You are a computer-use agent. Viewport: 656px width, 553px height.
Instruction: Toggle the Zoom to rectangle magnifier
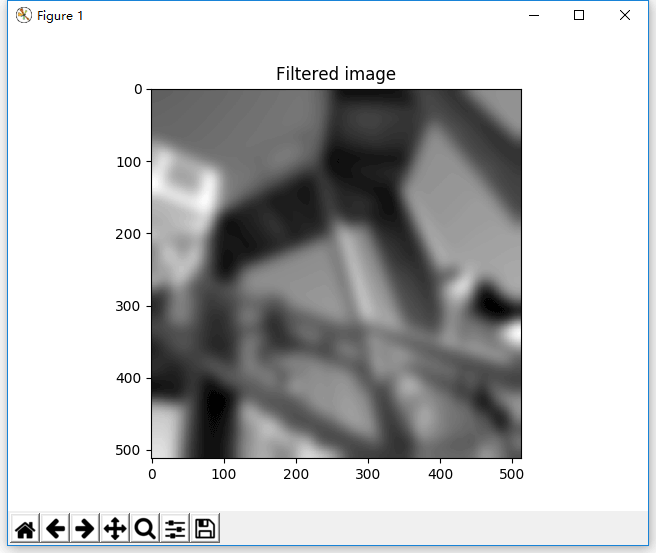[x=145, y=529]
